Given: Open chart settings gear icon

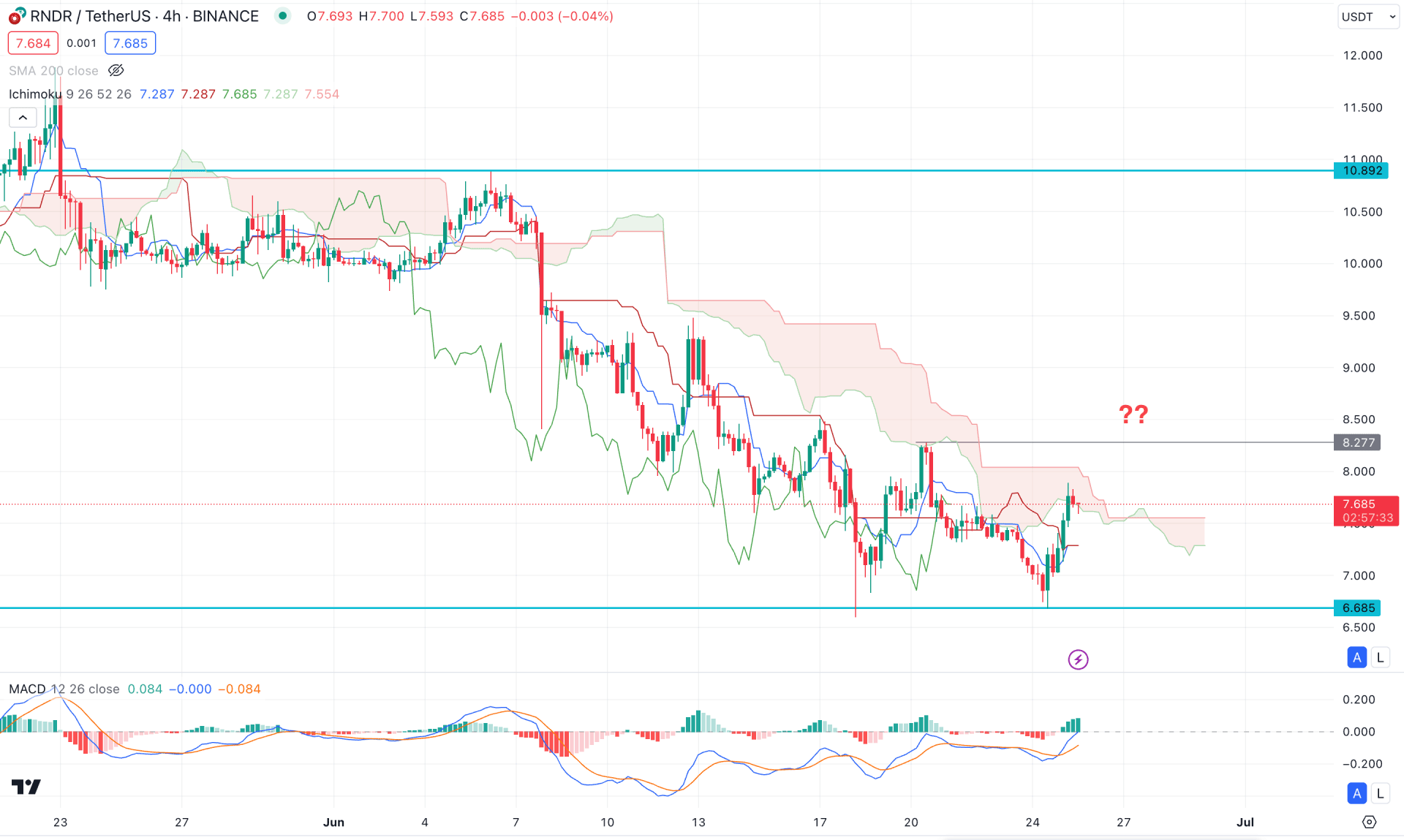Looking at the screenshot, I should point(1369,822).
